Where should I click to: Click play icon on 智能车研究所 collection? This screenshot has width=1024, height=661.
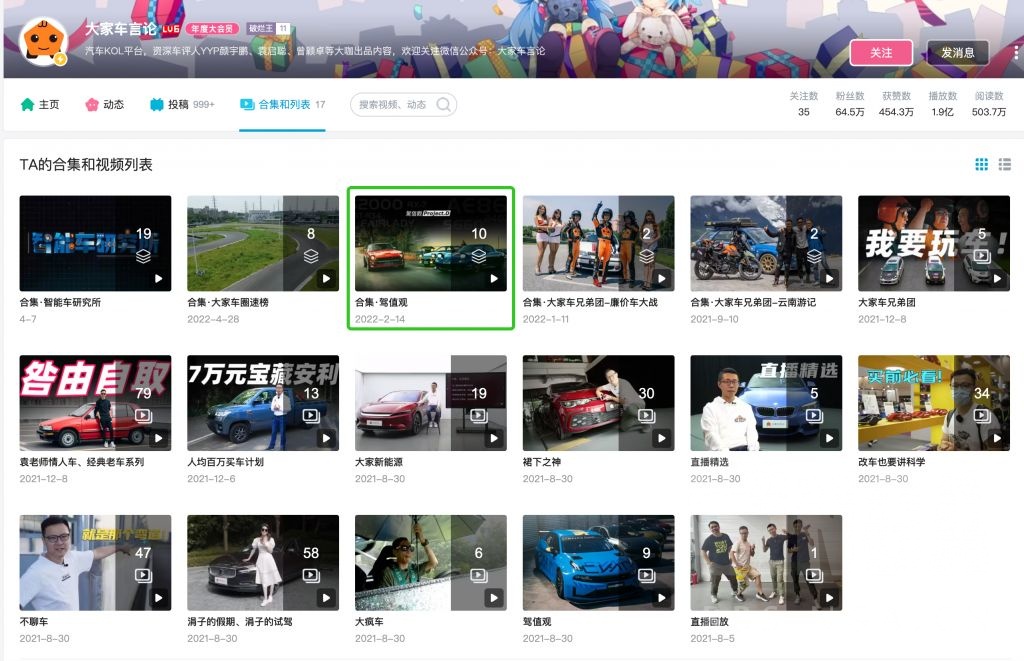pyautogui.click(x=158, y=279)
